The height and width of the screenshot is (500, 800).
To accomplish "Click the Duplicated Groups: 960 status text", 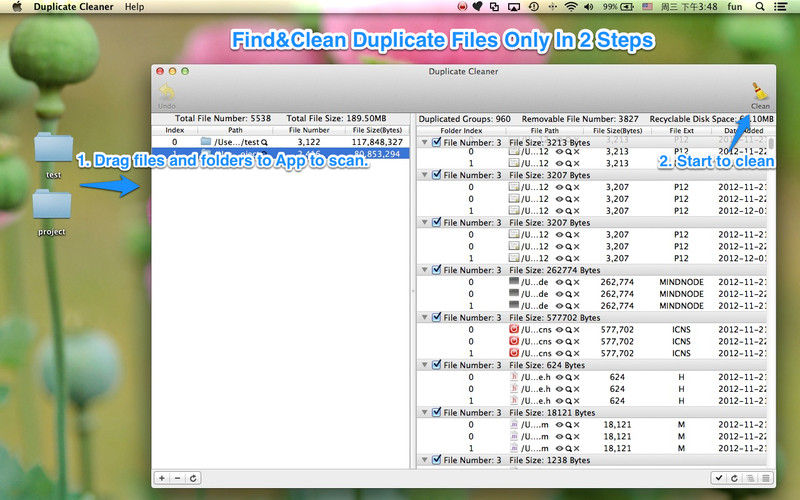I will click(464, 119).
